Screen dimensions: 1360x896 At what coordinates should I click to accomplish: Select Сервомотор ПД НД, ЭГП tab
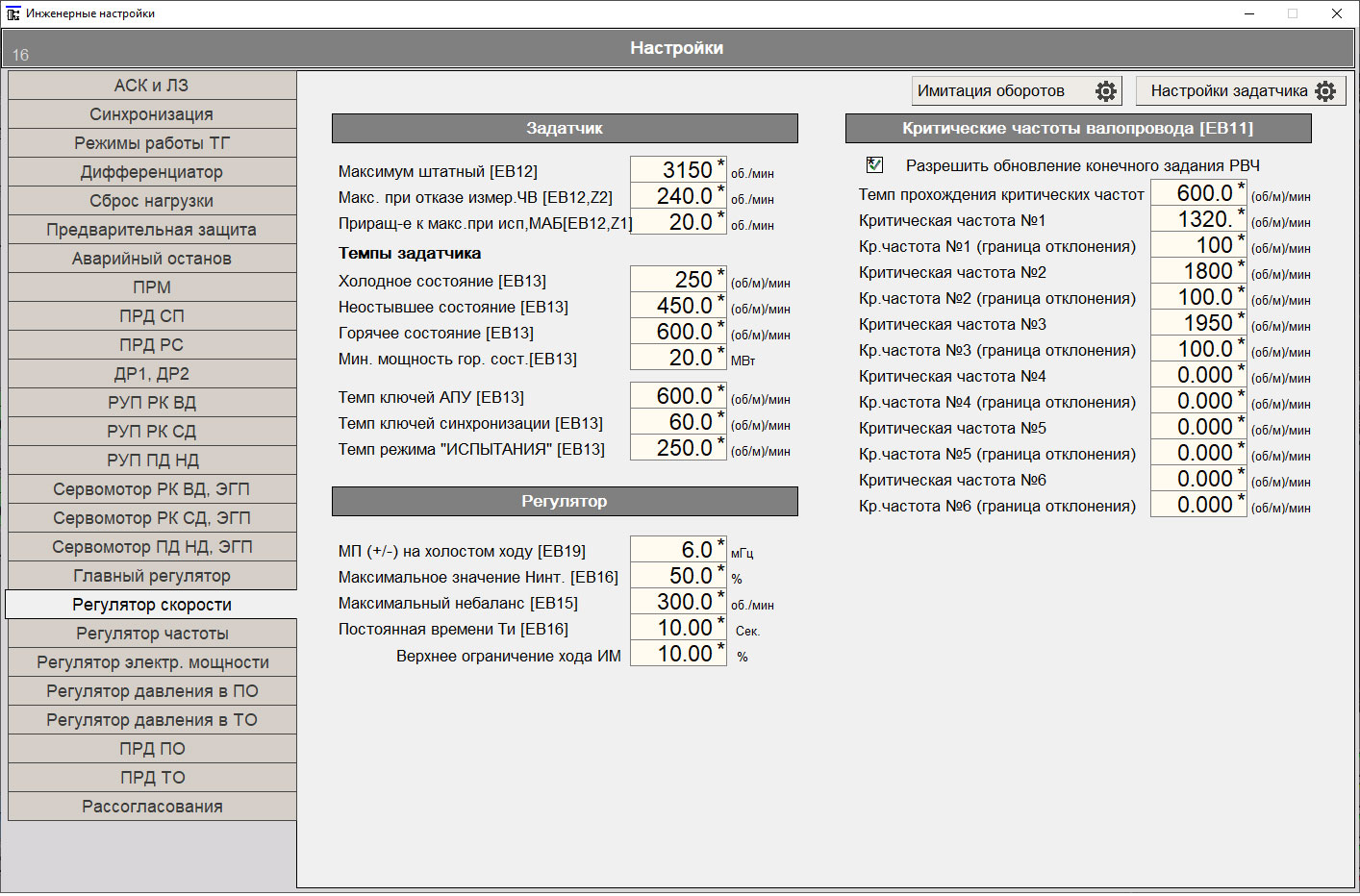pyautogui.click(x=152, y=547)
